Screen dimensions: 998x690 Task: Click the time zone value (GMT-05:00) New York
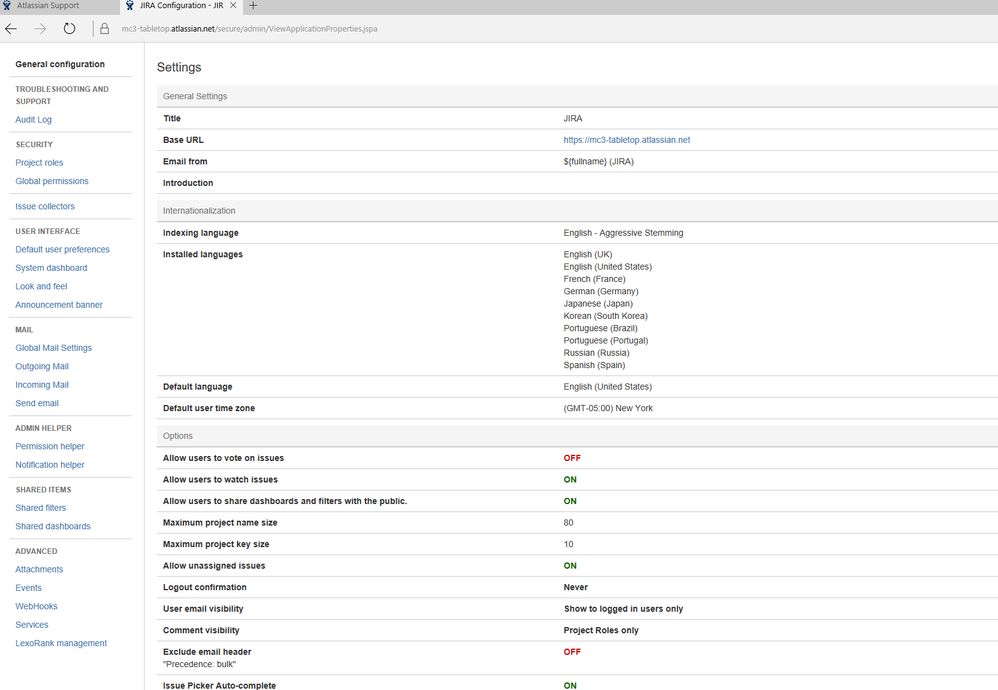pos(608,409)
